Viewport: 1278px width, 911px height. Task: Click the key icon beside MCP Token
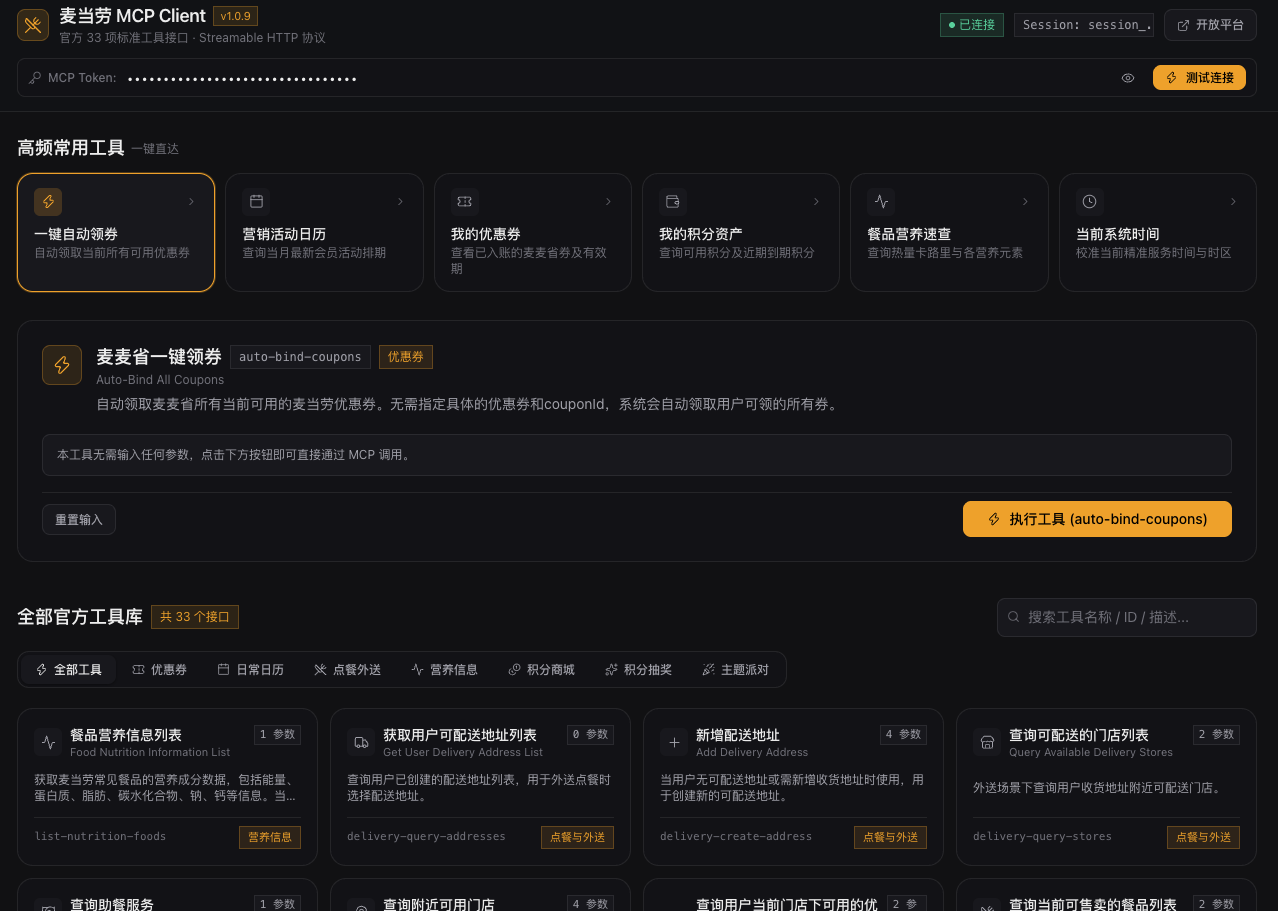[x=35, y=78]
